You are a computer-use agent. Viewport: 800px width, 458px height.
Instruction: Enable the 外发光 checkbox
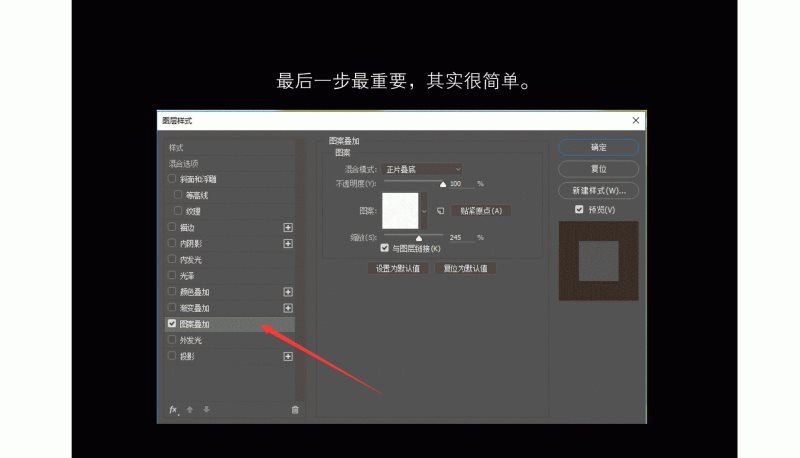pyautogui.click(x=172, y=340)
